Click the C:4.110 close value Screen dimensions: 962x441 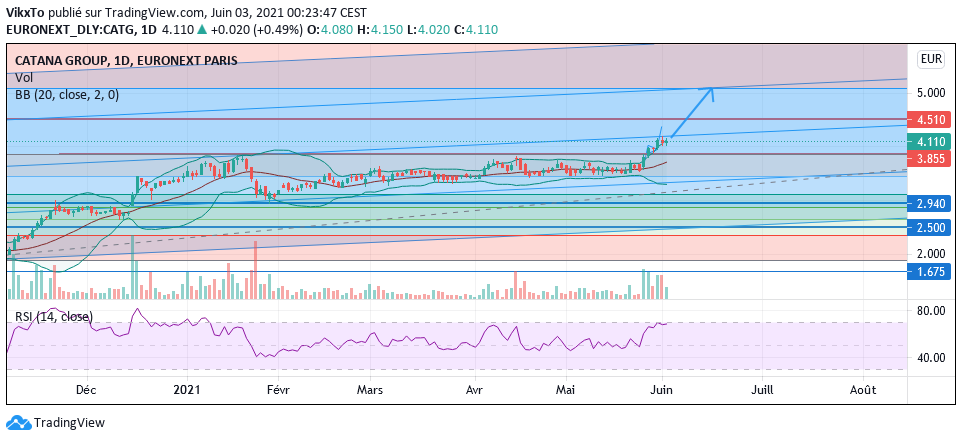tap(475, 29)
